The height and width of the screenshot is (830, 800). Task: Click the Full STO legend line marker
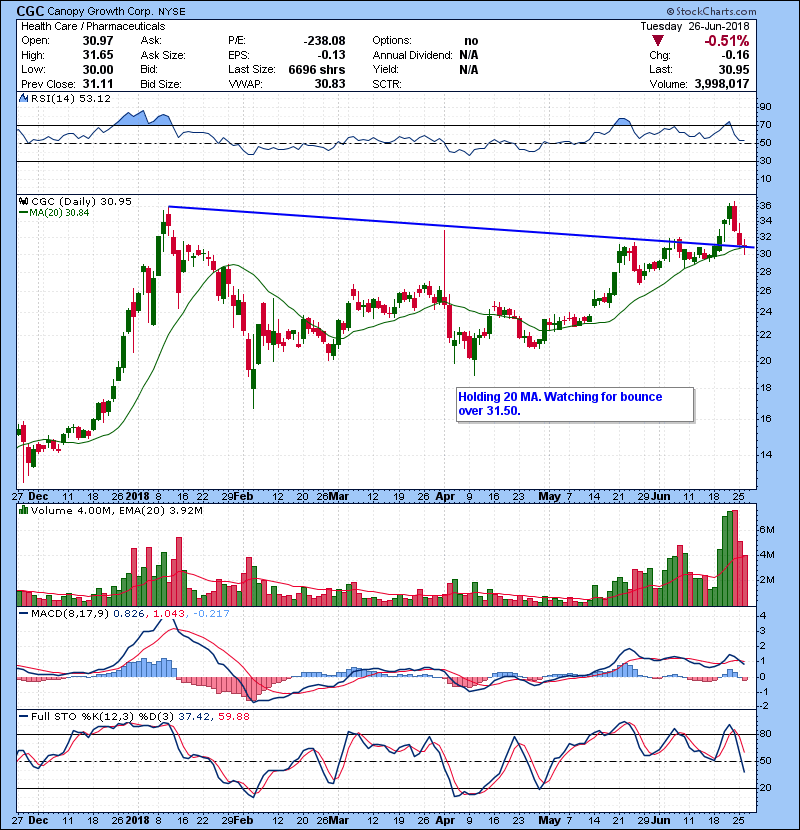click(23, 716)
